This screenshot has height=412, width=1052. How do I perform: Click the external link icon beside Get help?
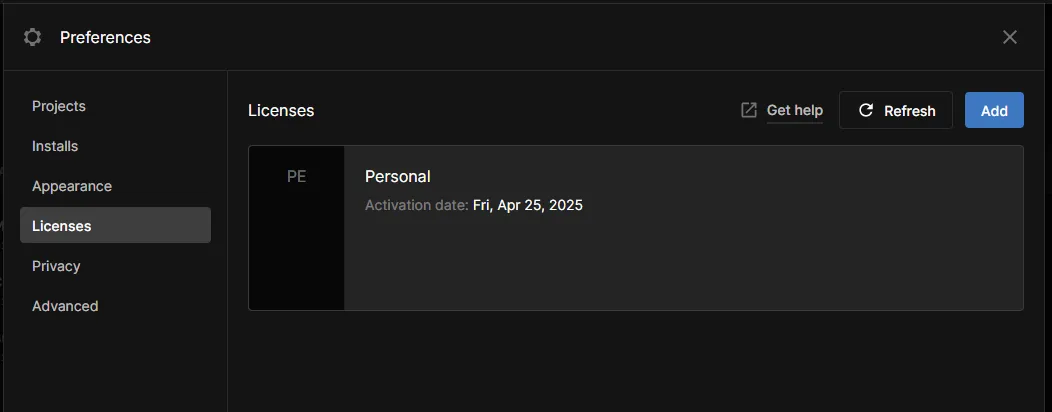pos(749,110)
